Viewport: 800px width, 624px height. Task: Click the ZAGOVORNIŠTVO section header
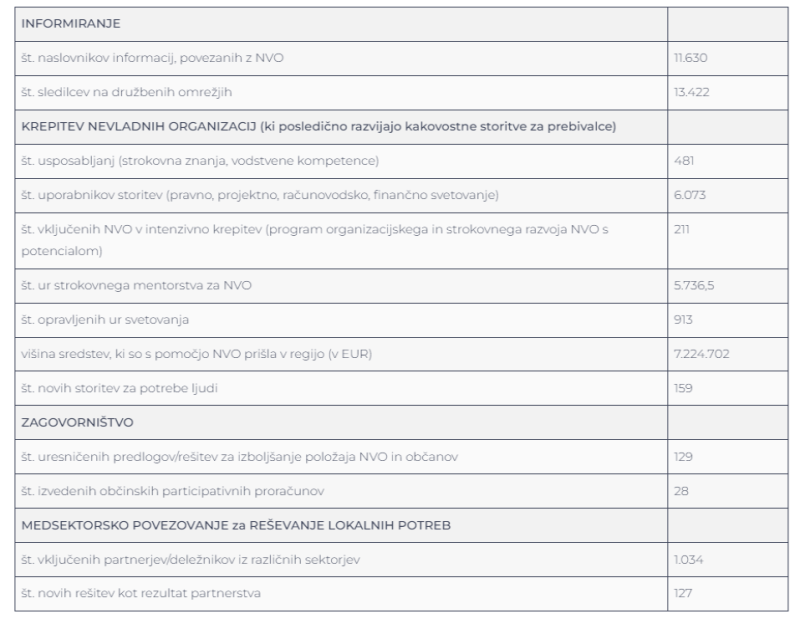[x=77, y=422]
